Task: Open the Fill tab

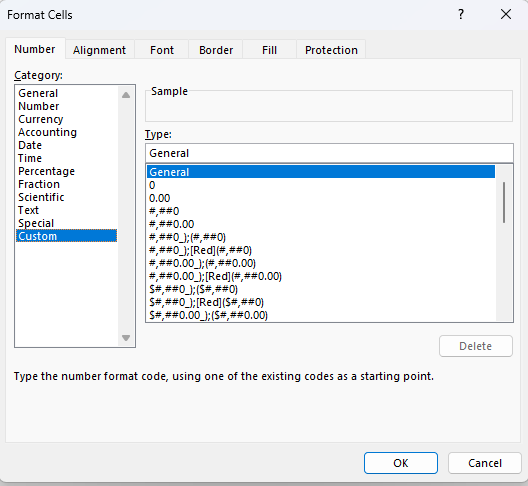Action: pos(269,50)
